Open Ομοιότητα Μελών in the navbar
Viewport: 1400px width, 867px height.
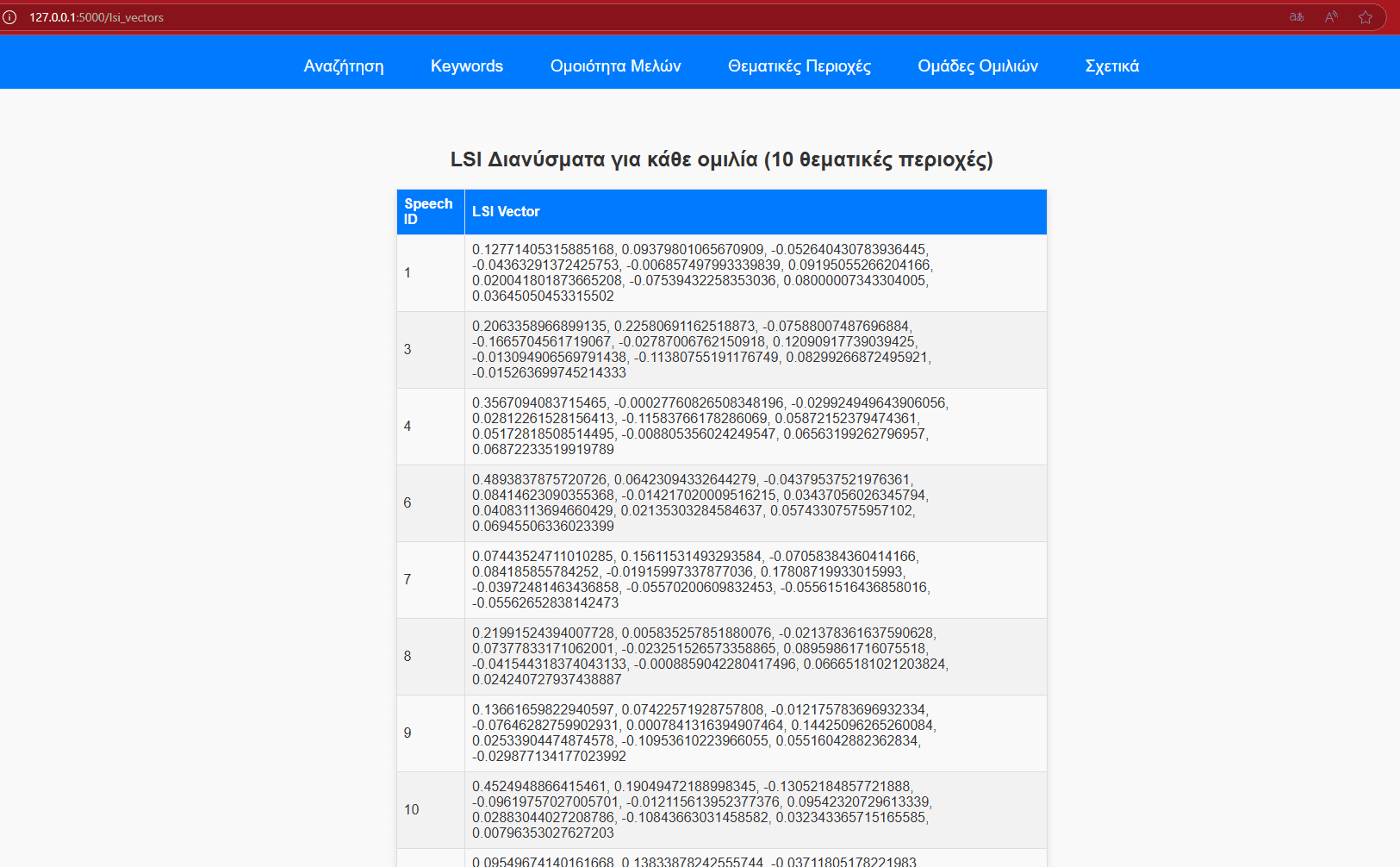(x=616, y=66)
